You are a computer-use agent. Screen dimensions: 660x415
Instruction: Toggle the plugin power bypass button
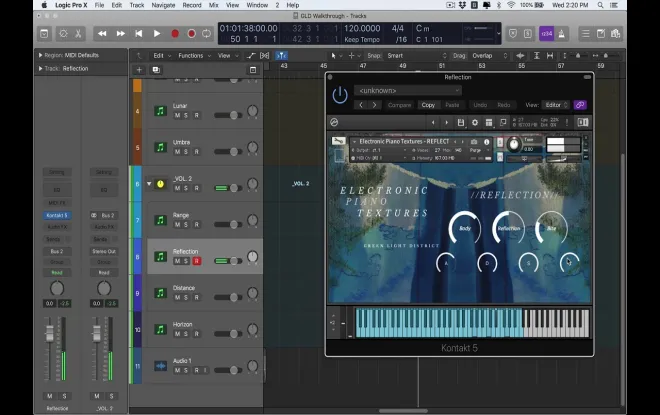[x=340, y=95]
